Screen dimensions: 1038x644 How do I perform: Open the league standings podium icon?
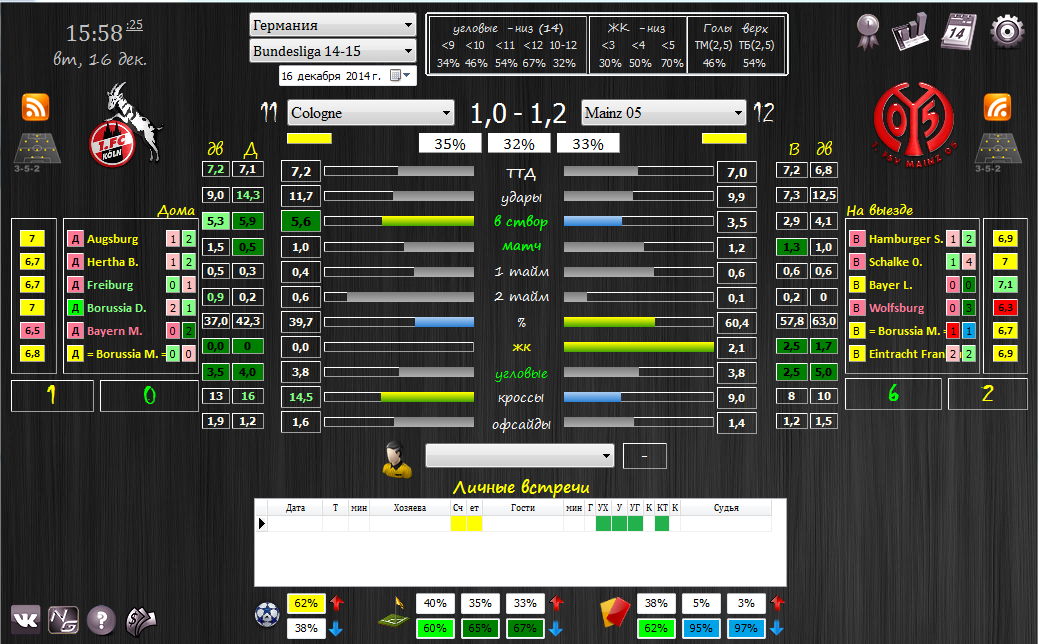click(x=910, y=32)
